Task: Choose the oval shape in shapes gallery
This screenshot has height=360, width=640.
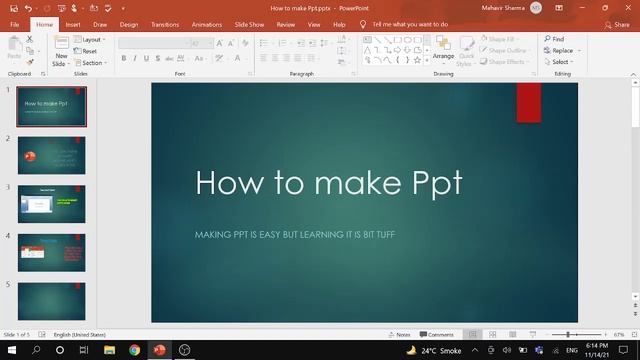Action: coord(407,40)
